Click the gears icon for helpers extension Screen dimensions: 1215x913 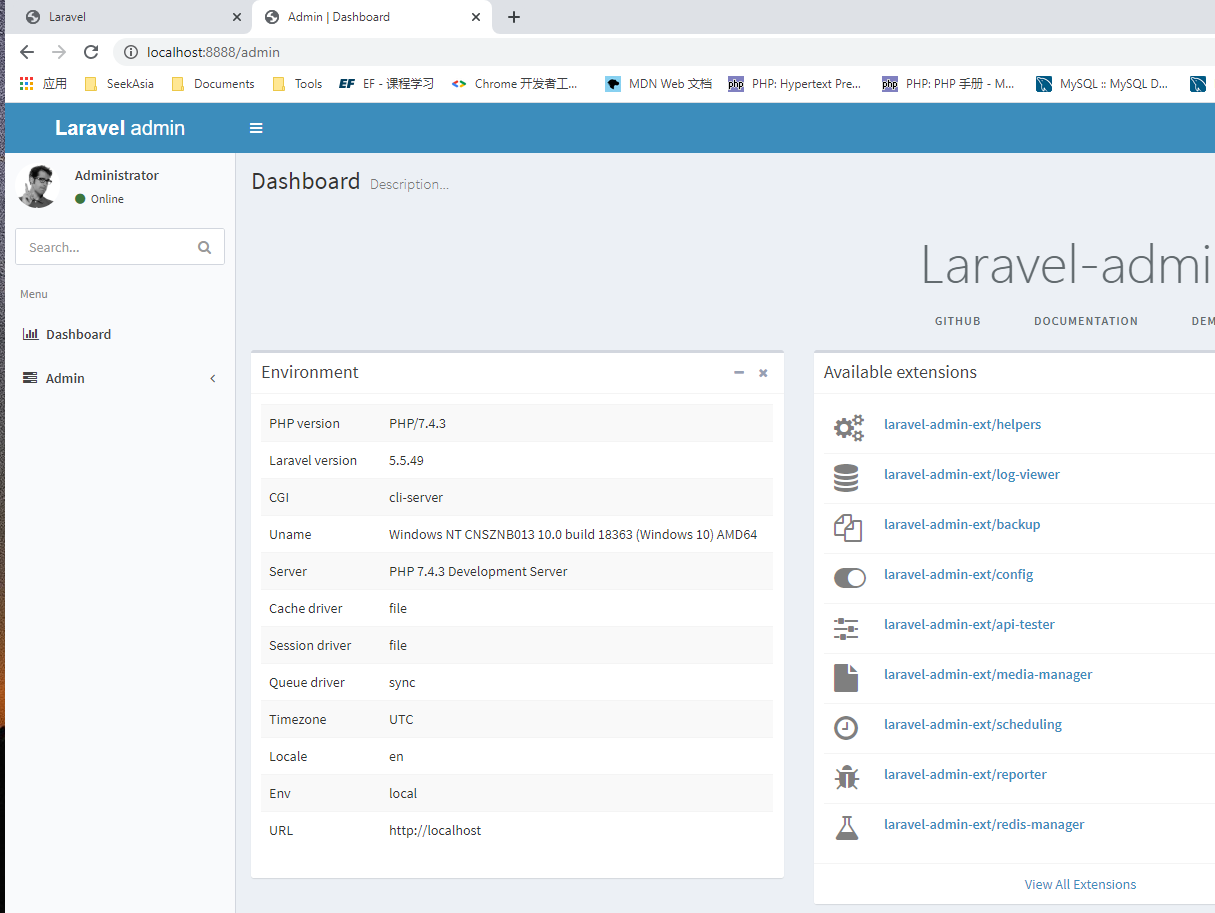coord(848,428)
